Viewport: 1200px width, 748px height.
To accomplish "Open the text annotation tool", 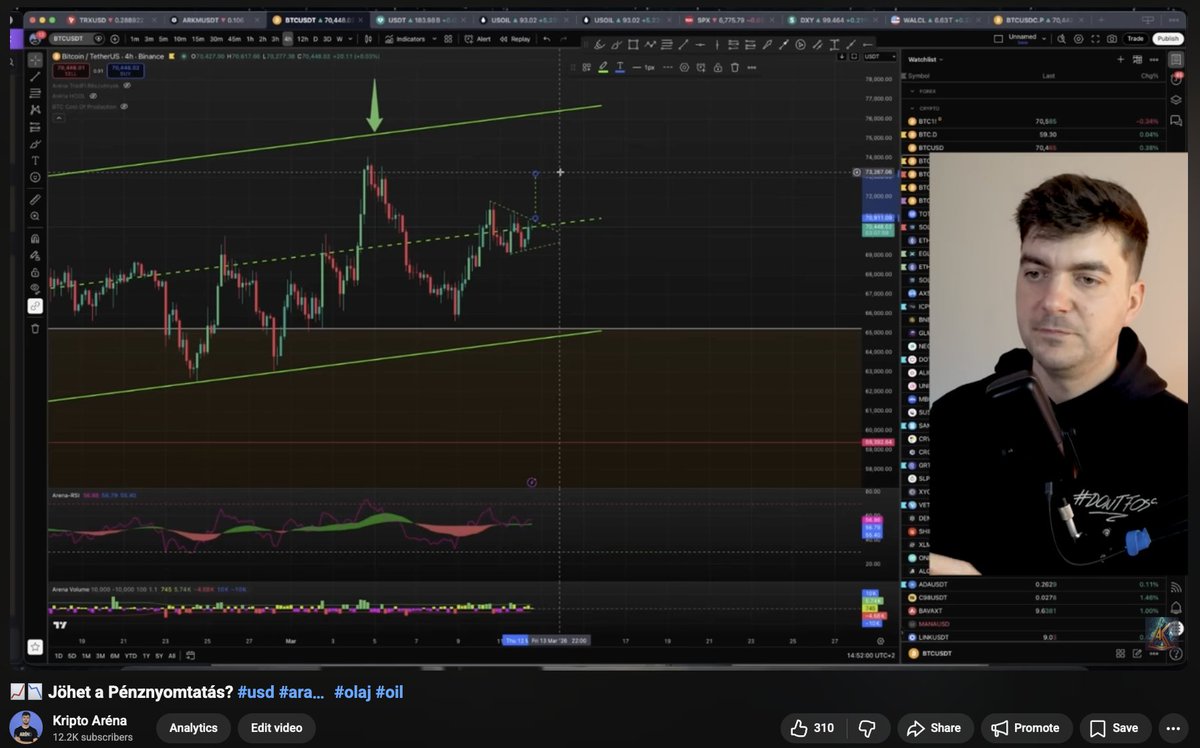I will click(x=35, y=160).
